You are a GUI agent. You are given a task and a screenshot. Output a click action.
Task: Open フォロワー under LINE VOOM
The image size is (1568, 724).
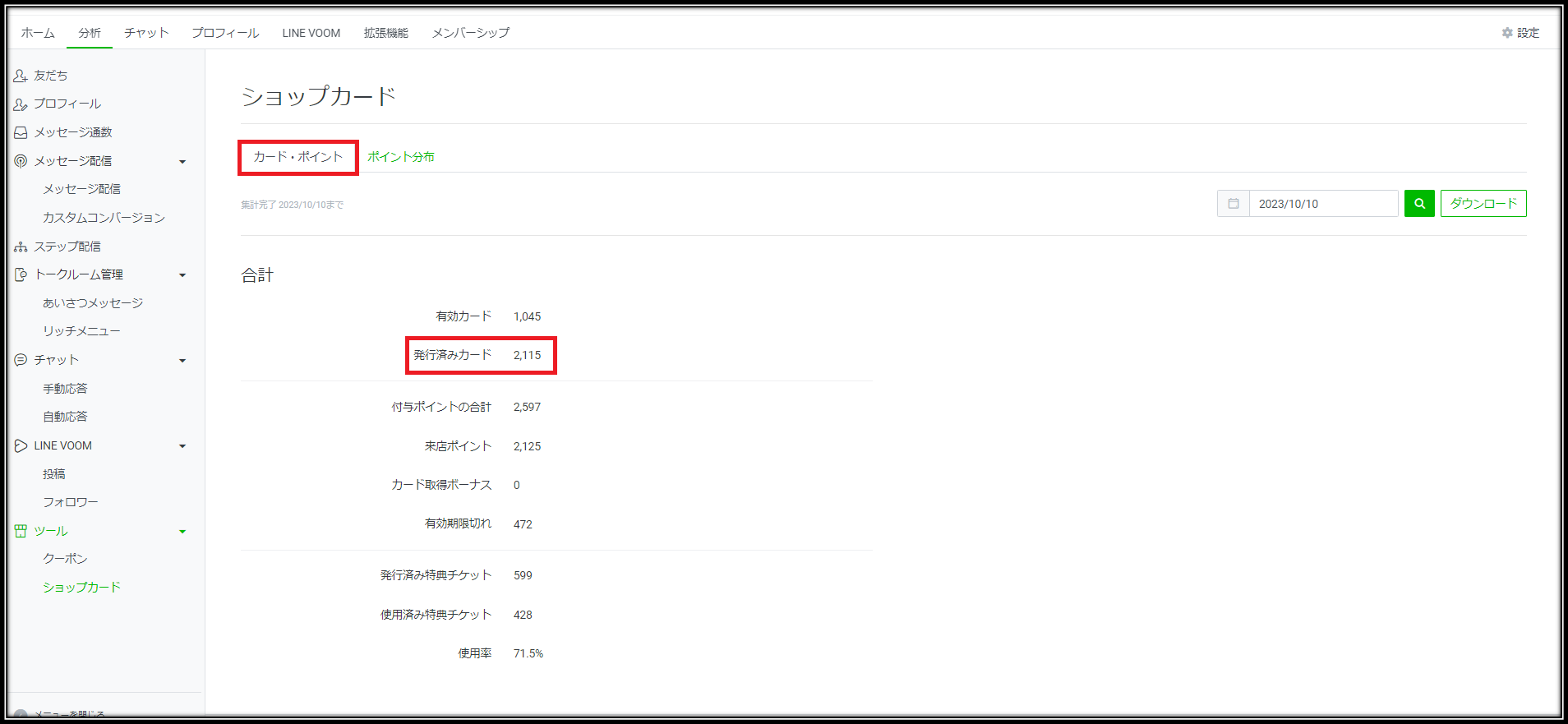click(x=71, y=502)
